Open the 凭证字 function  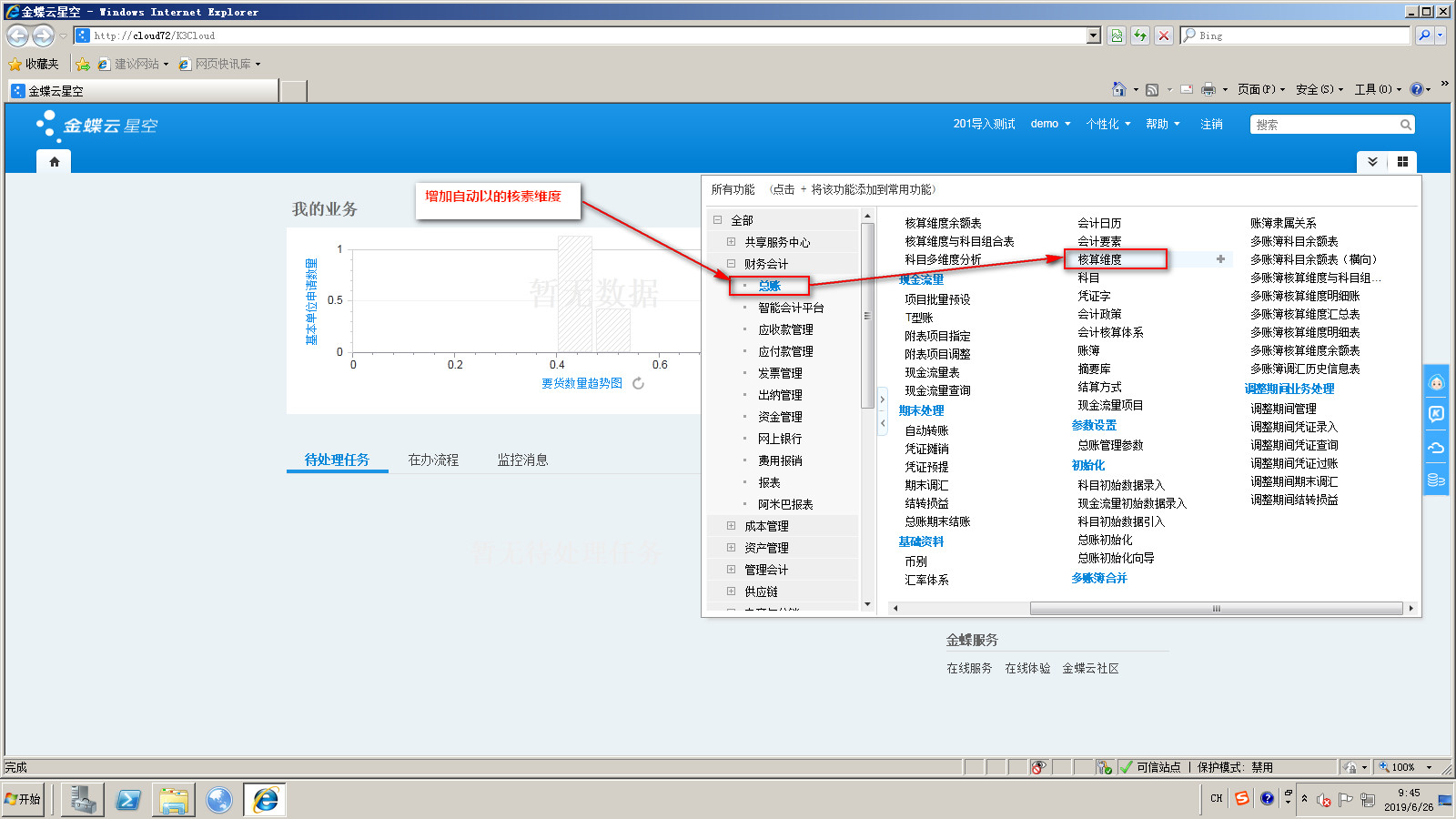pos(1094,296)
